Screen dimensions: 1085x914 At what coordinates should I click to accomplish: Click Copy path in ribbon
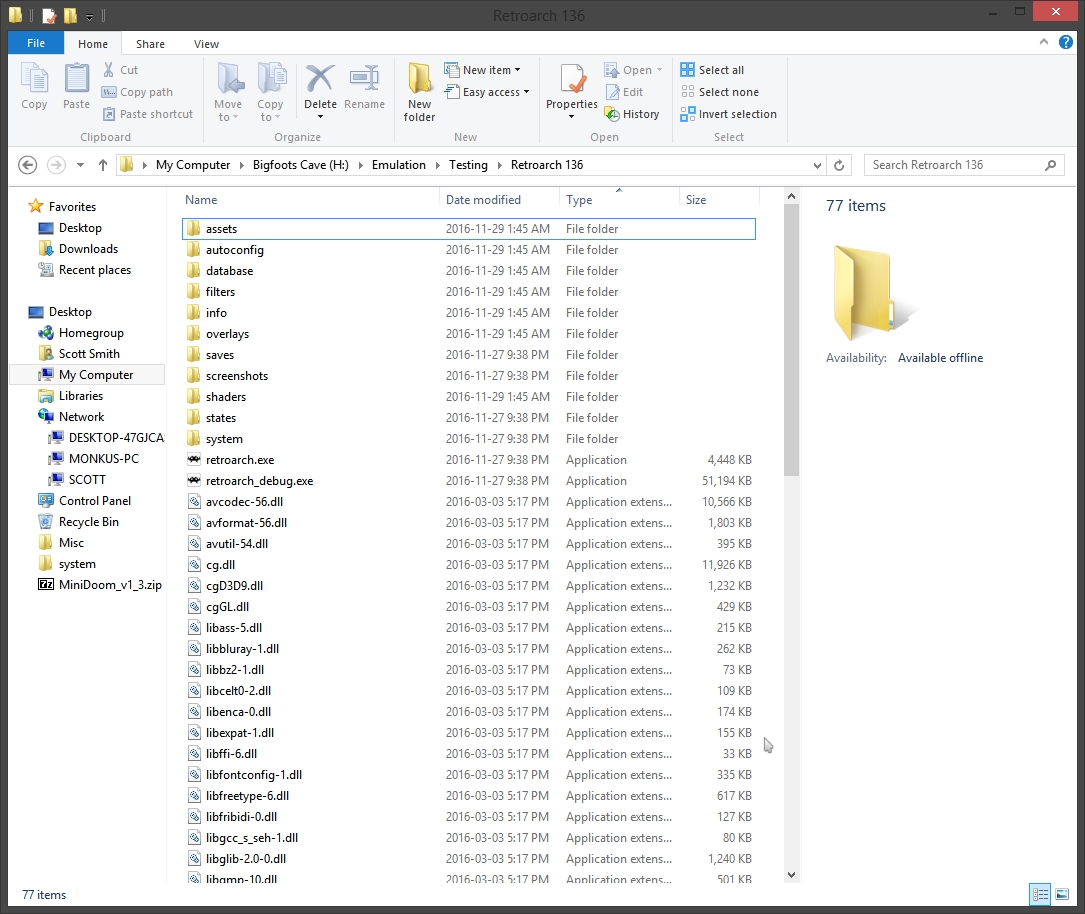pyautogui.click(x=137, y=92)
